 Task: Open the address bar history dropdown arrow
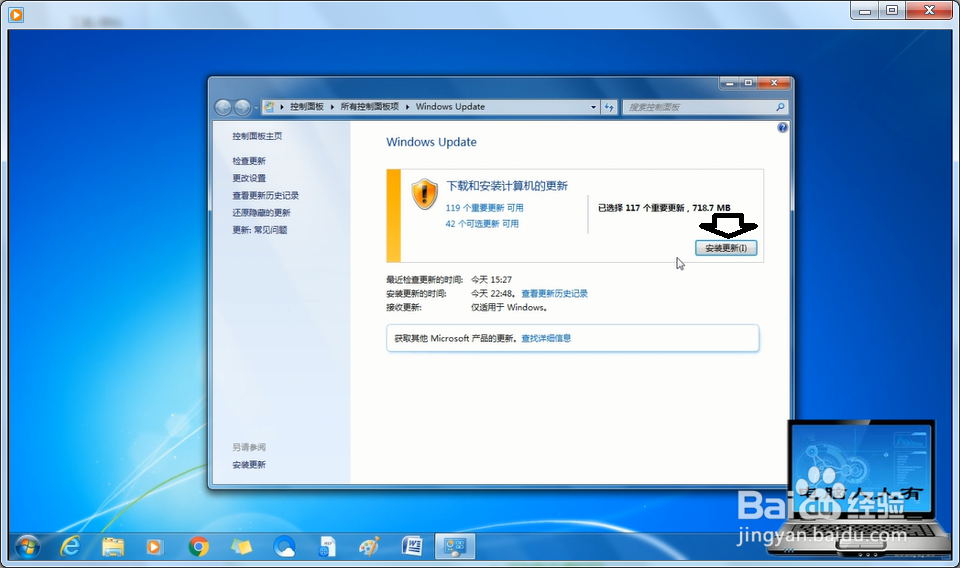coord(593,107)
